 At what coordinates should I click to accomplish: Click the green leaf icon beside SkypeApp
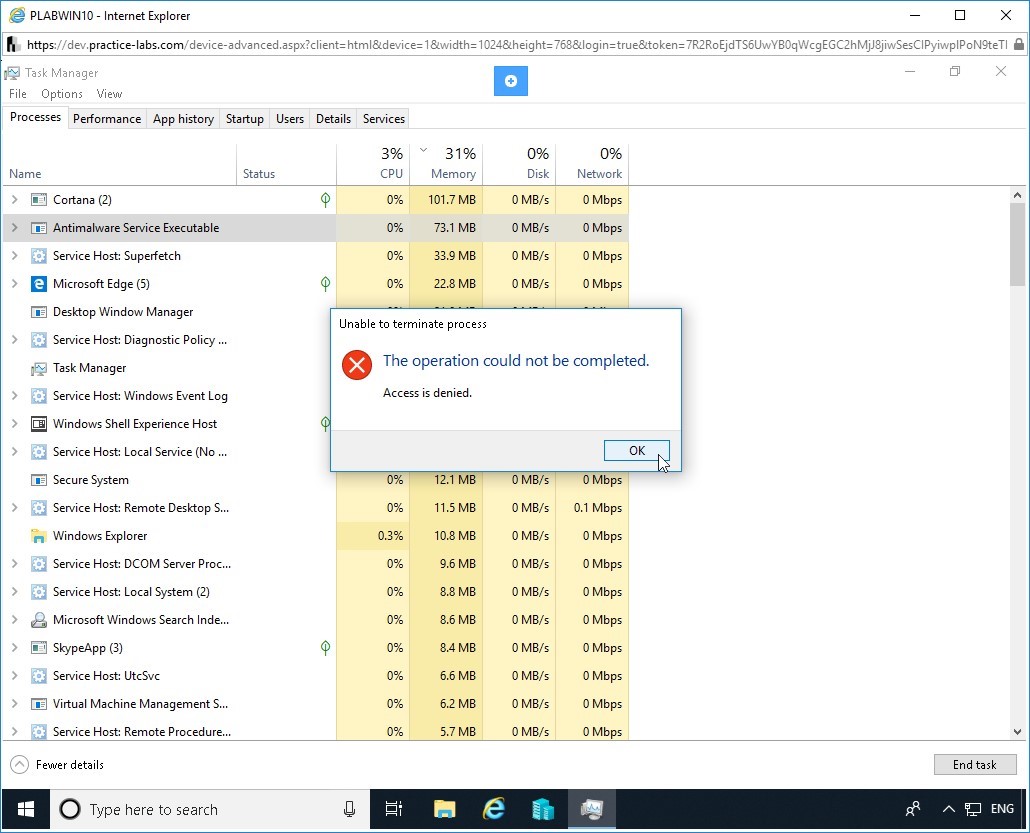pyautogui.click(x=325, y=648)
